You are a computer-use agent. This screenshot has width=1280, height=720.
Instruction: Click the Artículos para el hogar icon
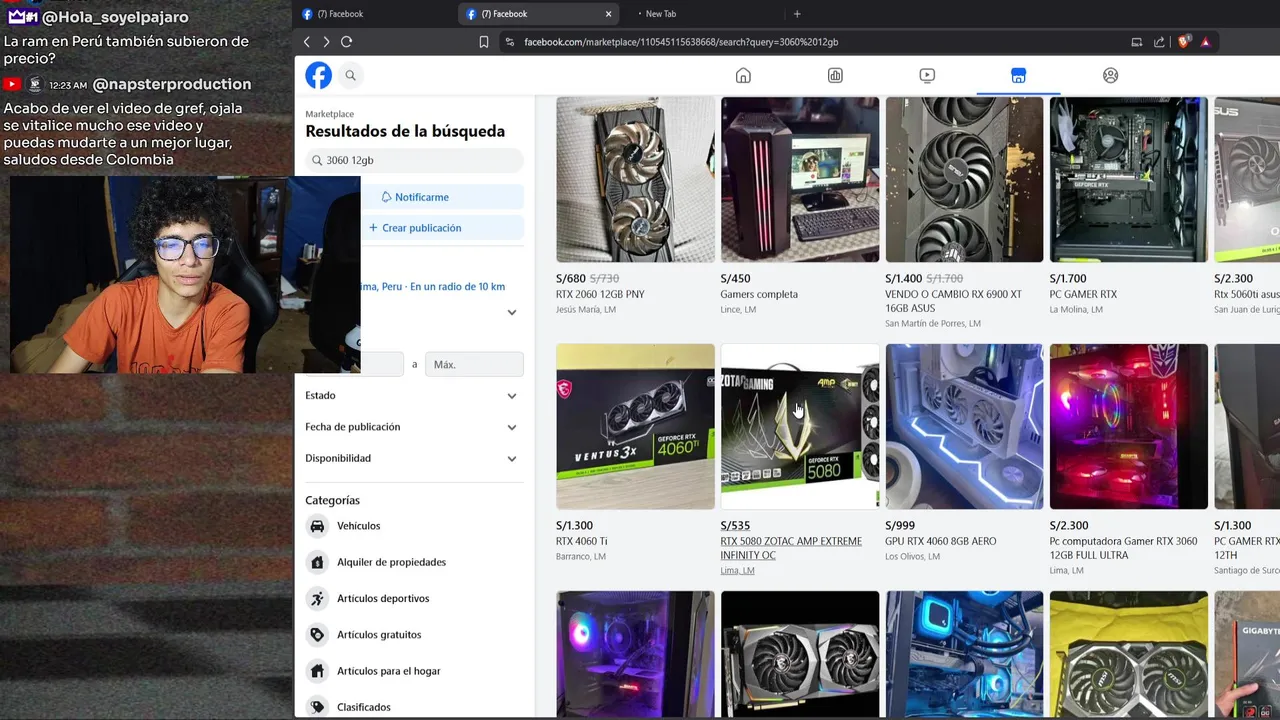point(317,671)
